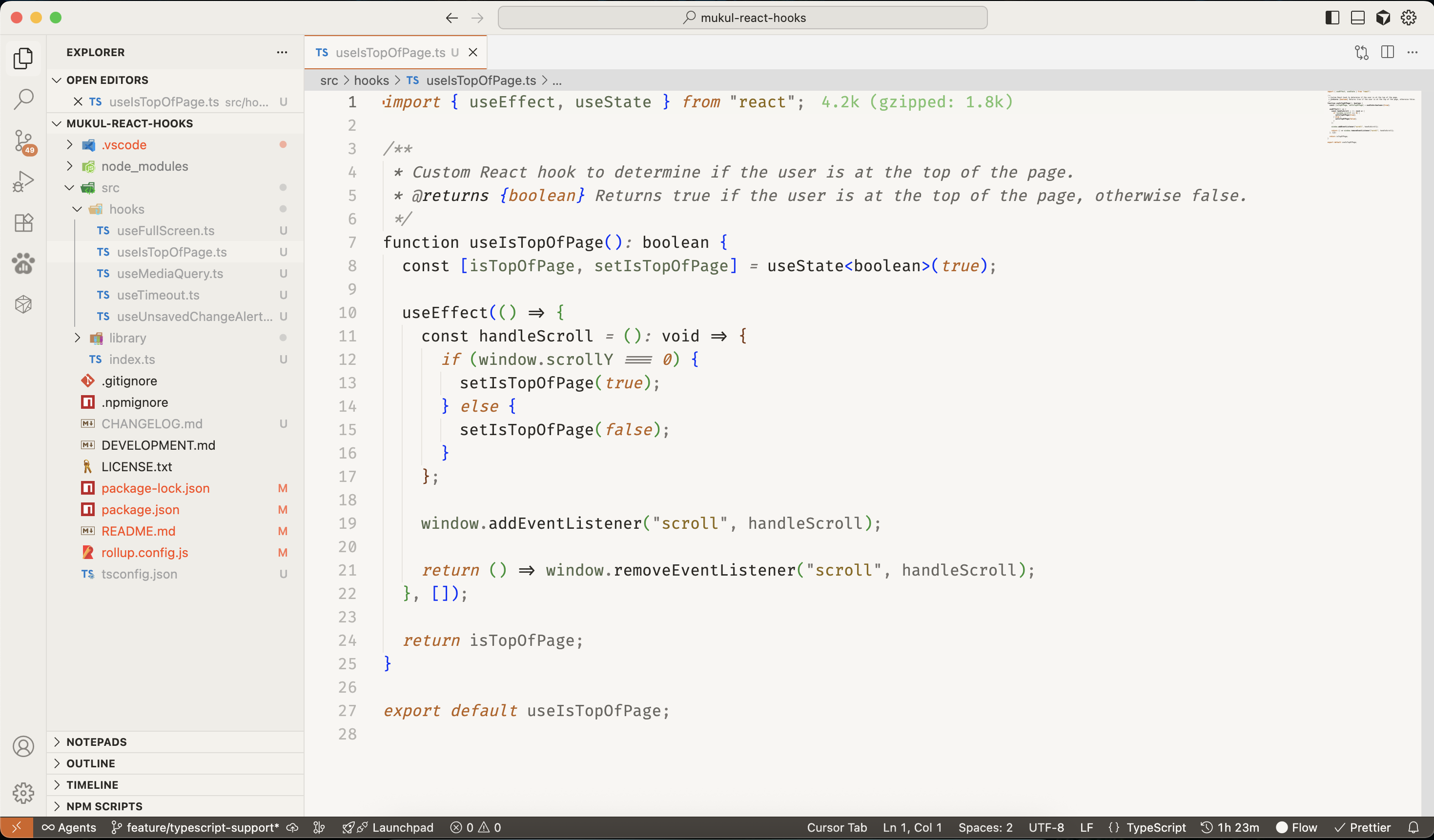This screenshot has height=840, width=1434.
Task: Expand the NOTEPADS section
Action: (x=175, y=741)
